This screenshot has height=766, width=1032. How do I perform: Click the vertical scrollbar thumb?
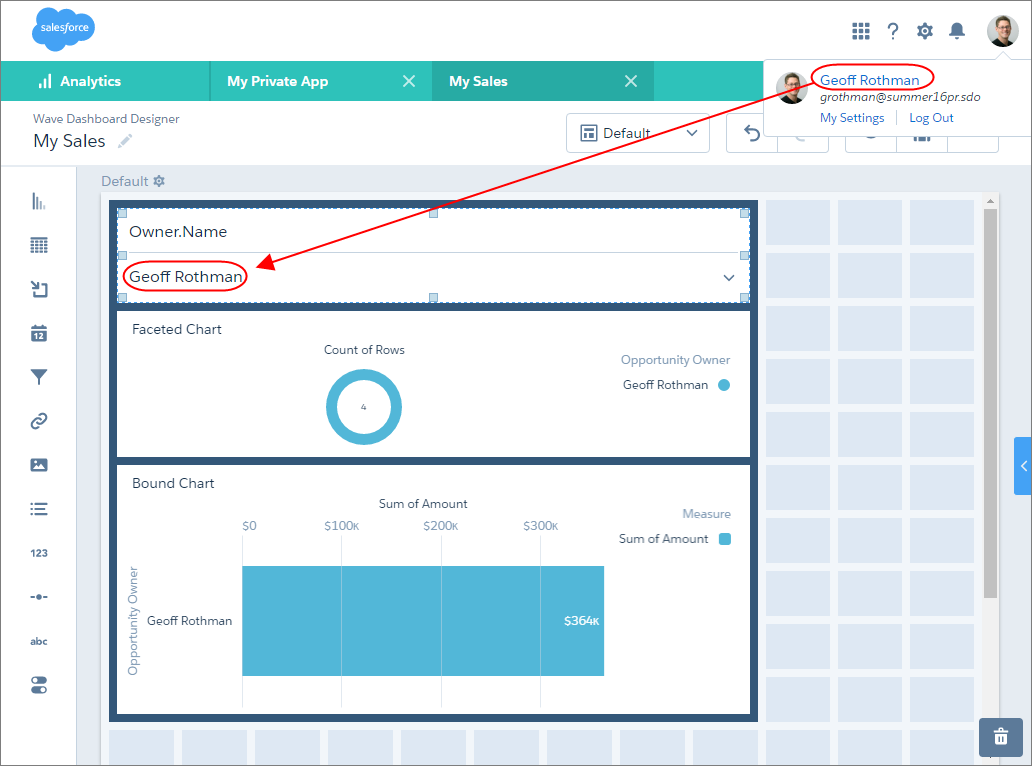click(x=990, y=403)
